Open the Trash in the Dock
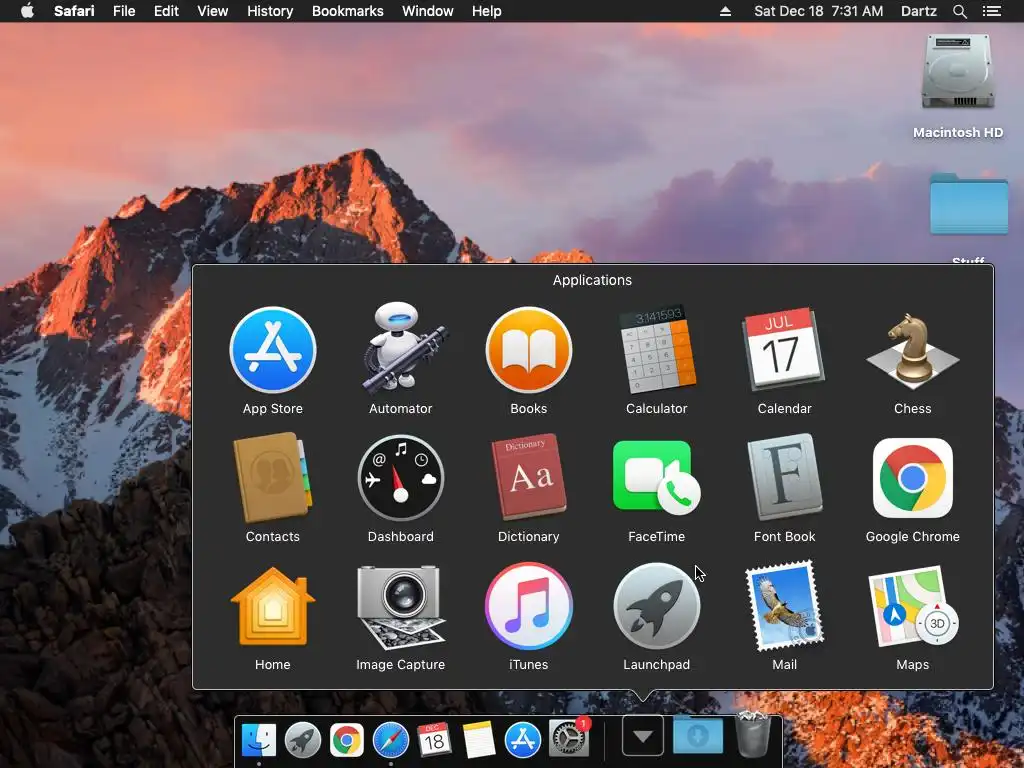The image size is (1024, 768). (x=752, y=735)
